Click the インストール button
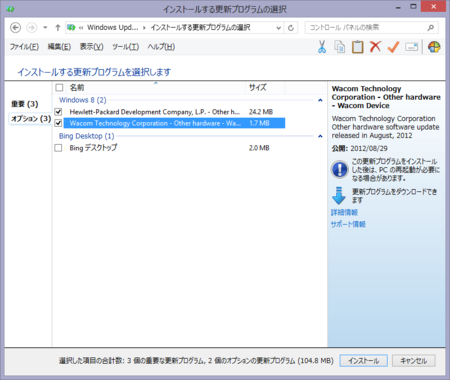 coord(364,361)
